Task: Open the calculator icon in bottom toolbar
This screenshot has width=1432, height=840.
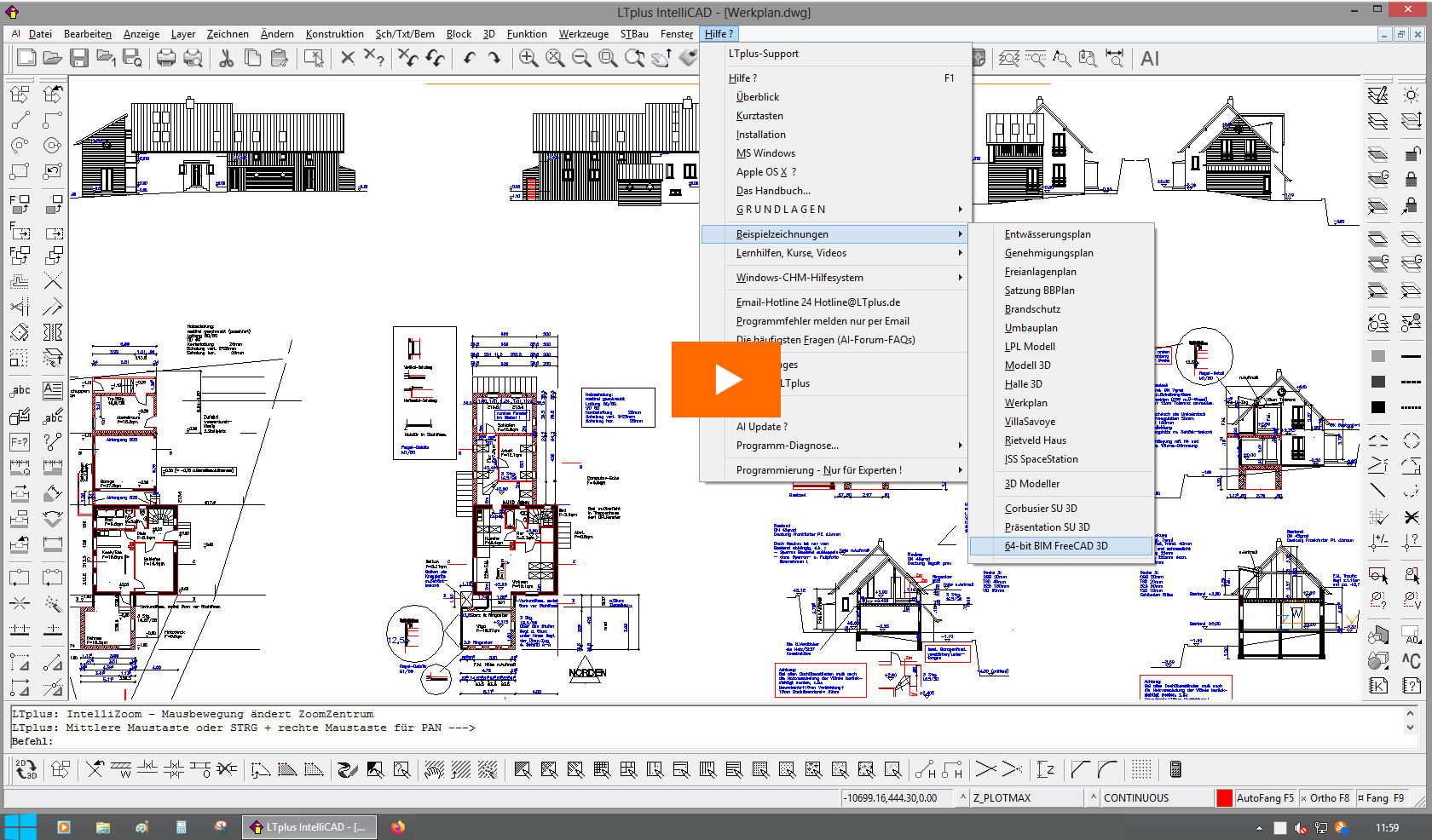Action: [1175, 769]
